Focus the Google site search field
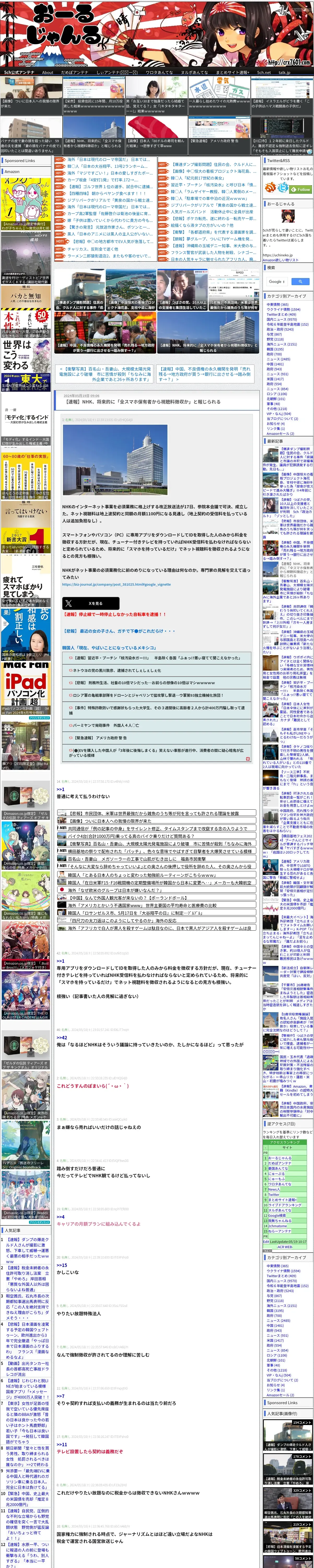 pos(277,281)
